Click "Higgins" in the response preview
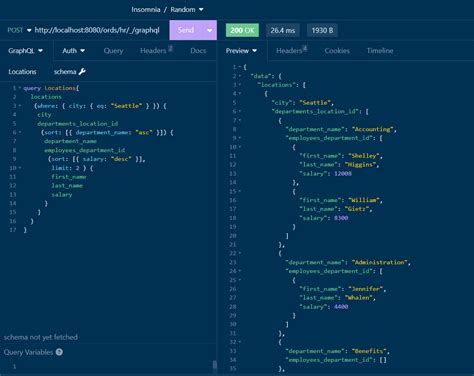This screenshot has height=376, width=474. 360,165
